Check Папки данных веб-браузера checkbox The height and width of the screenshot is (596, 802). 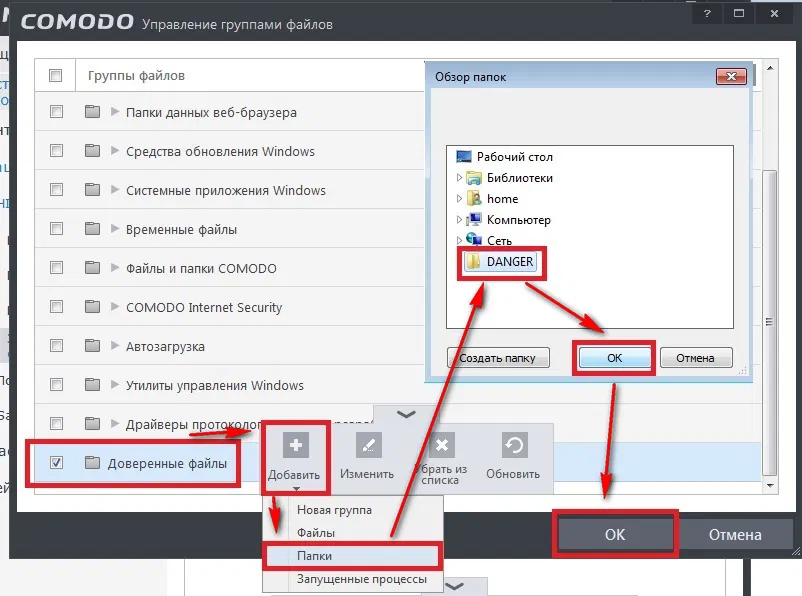56,112
